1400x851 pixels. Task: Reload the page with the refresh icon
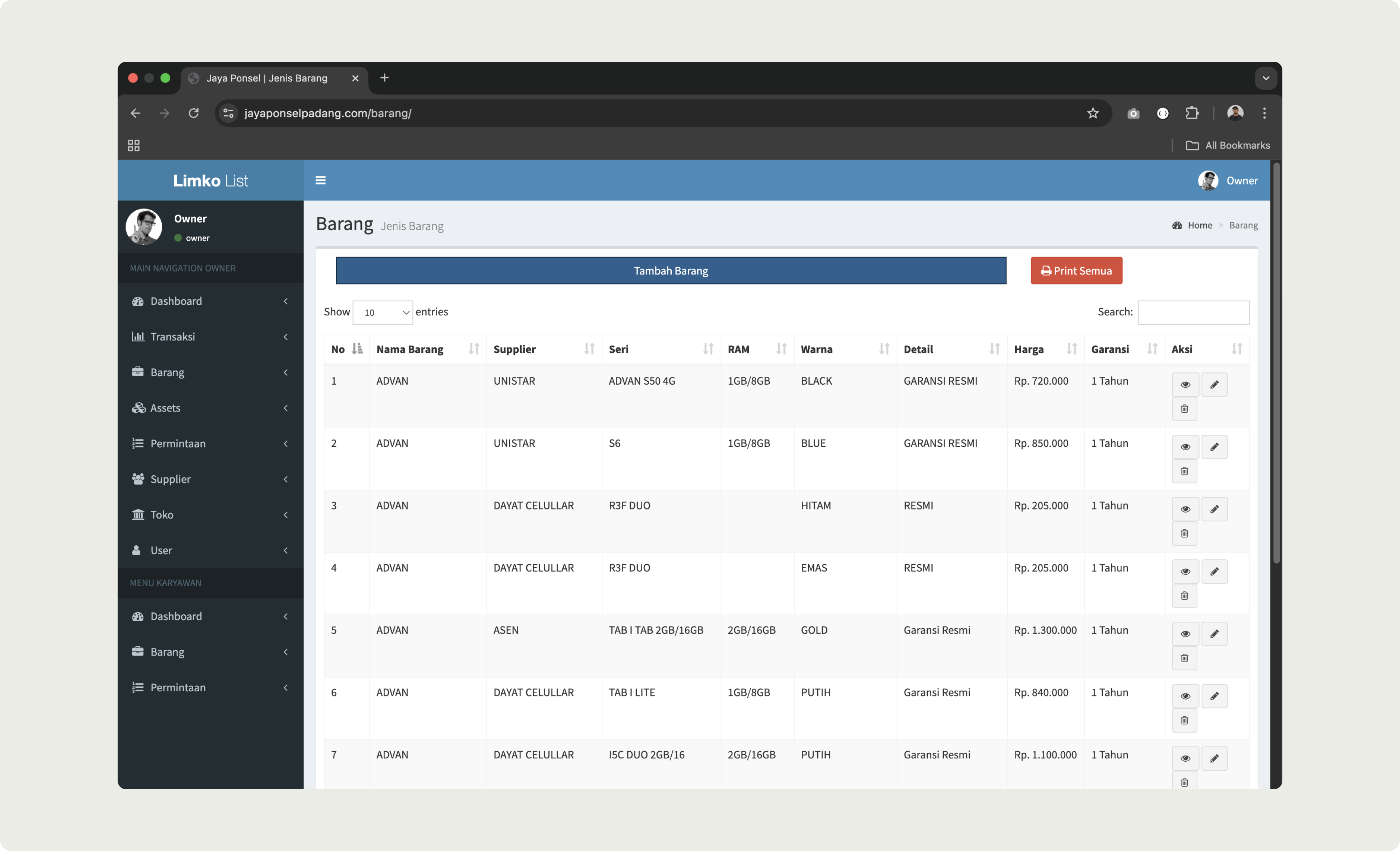(x=194, y=113)
